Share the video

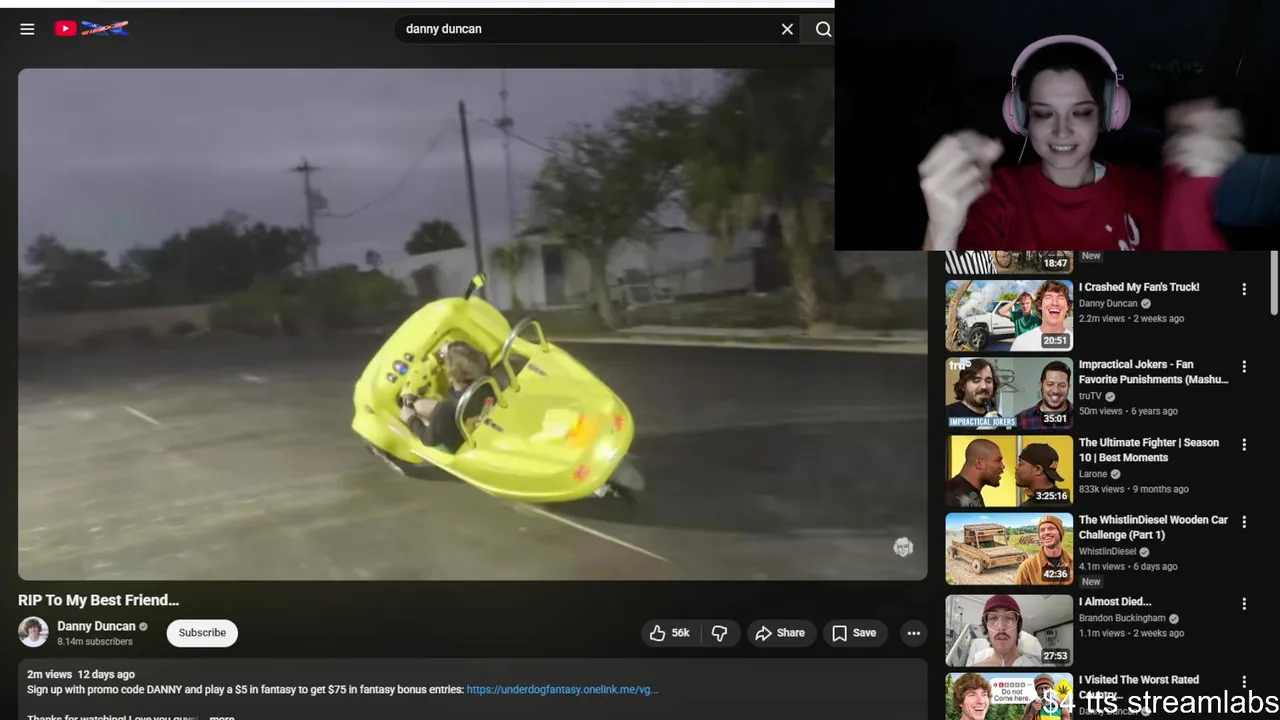(780, 633)
